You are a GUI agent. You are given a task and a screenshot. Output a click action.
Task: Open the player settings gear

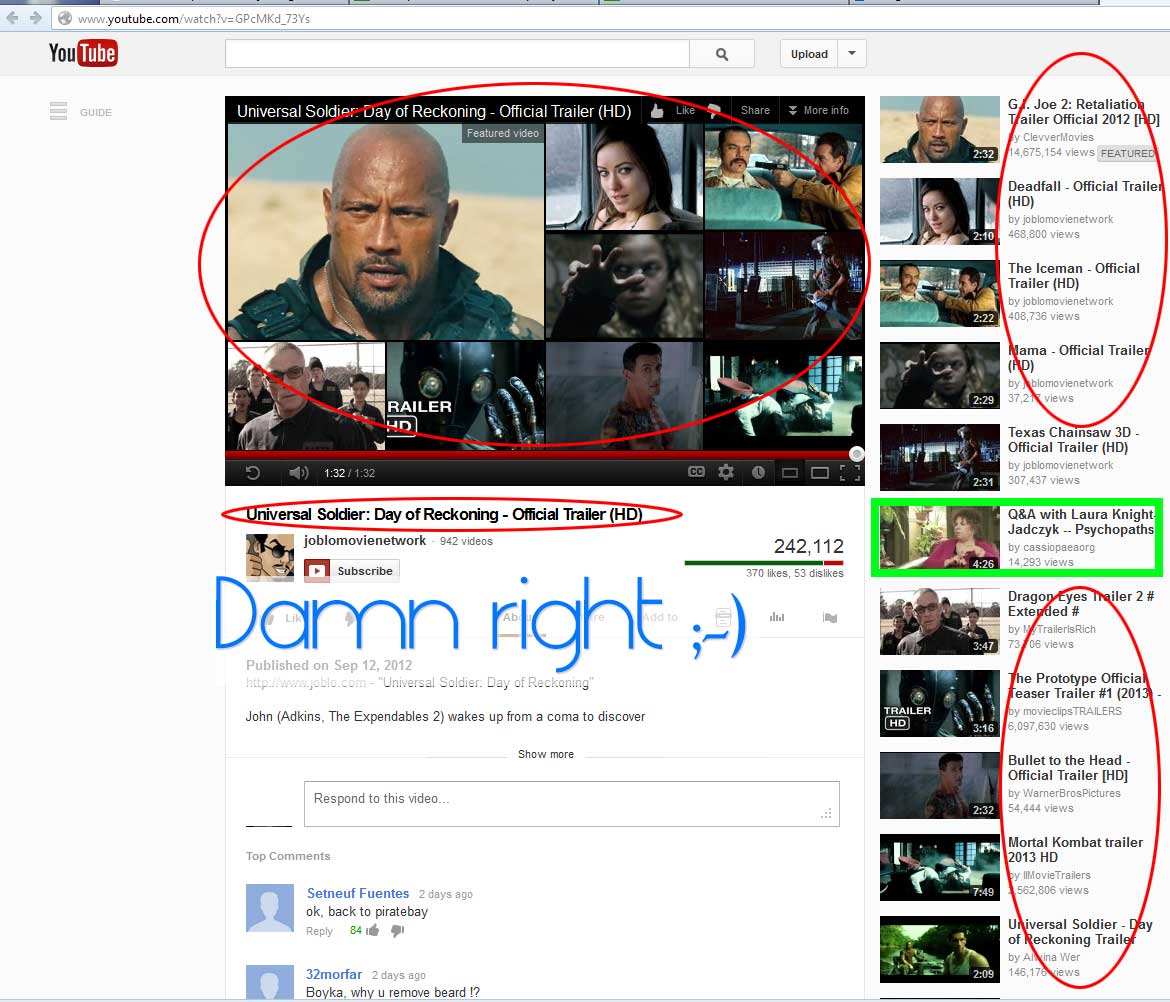pyautogui.click(x=726, y=472)
